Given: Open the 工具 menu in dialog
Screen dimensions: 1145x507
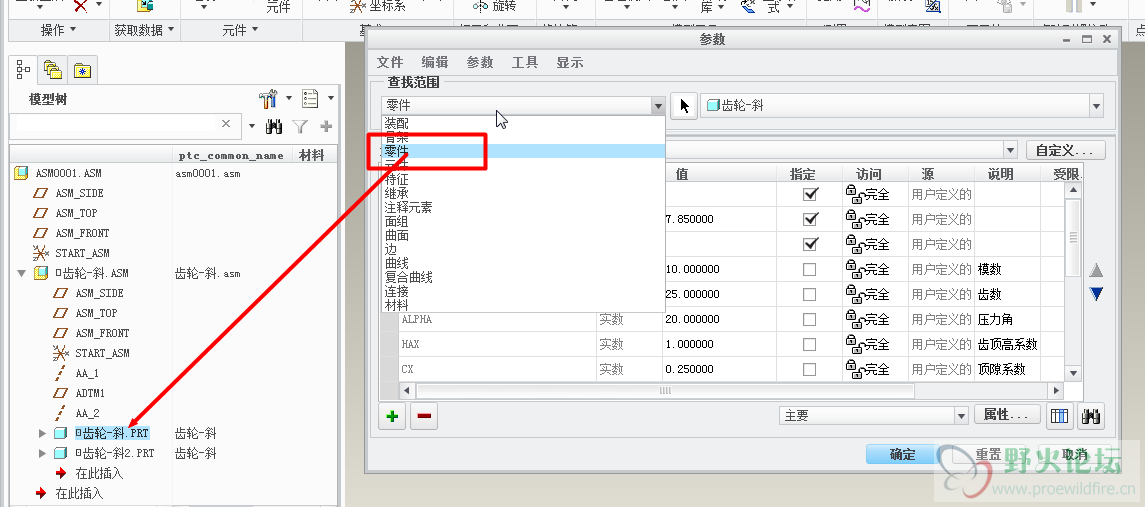Looking at the screenshot, I should click(524, 63).
